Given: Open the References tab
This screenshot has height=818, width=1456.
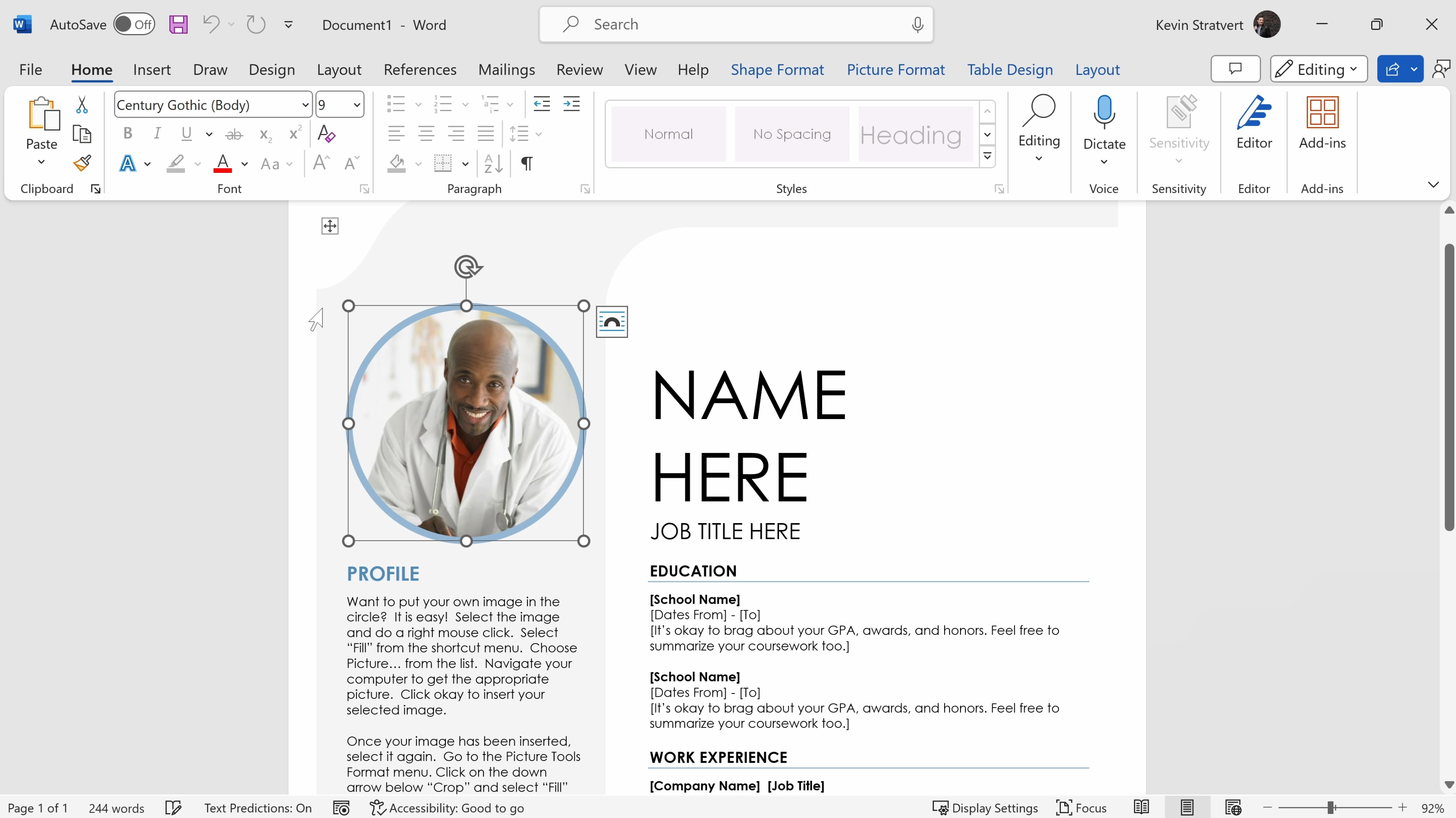Looking at the screenshot, I should tap(420, 70).
